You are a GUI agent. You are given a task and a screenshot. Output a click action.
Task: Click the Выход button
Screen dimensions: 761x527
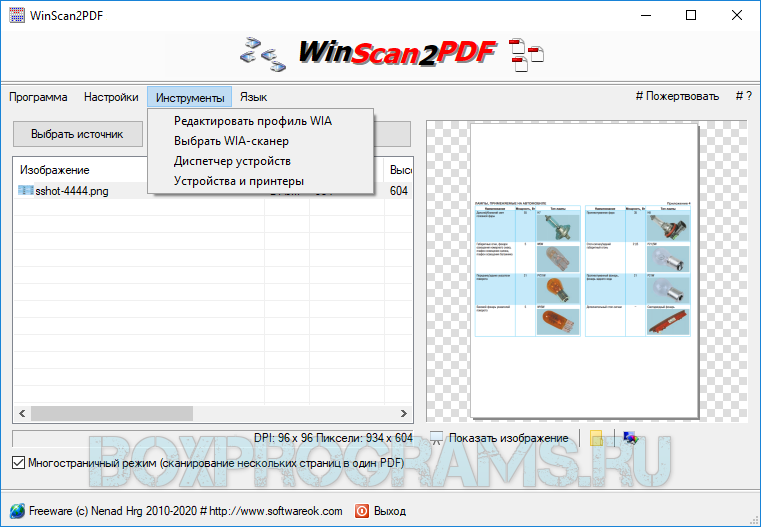click(x=381, y=511)
